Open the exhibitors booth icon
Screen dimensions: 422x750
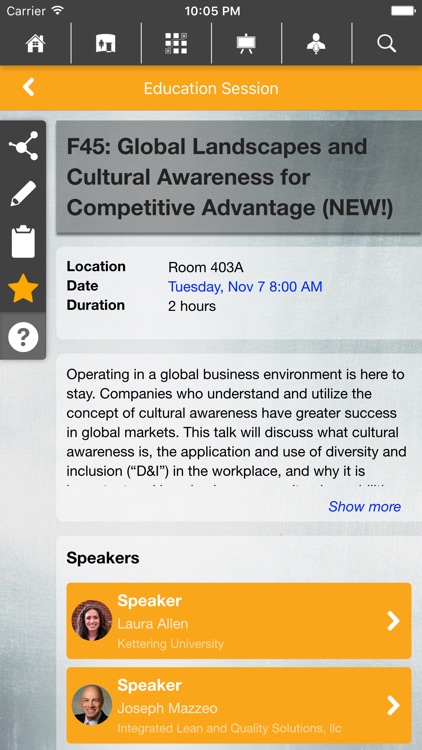coord(105,44)
